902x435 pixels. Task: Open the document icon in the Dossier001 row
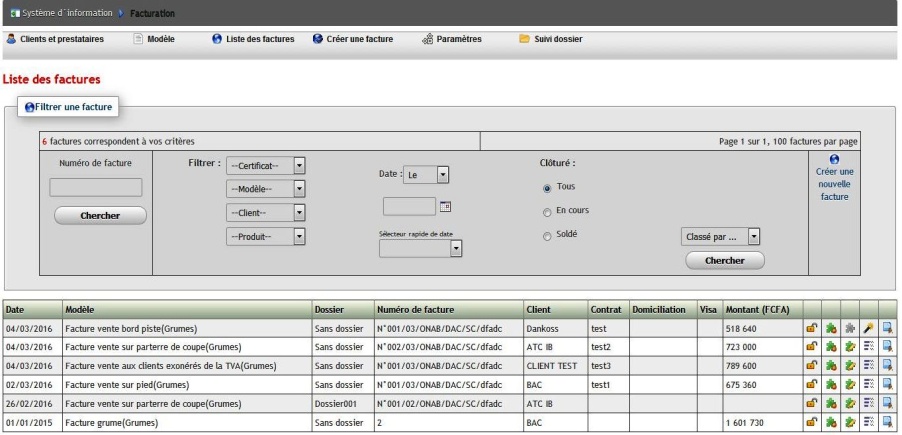pos(888,404)
